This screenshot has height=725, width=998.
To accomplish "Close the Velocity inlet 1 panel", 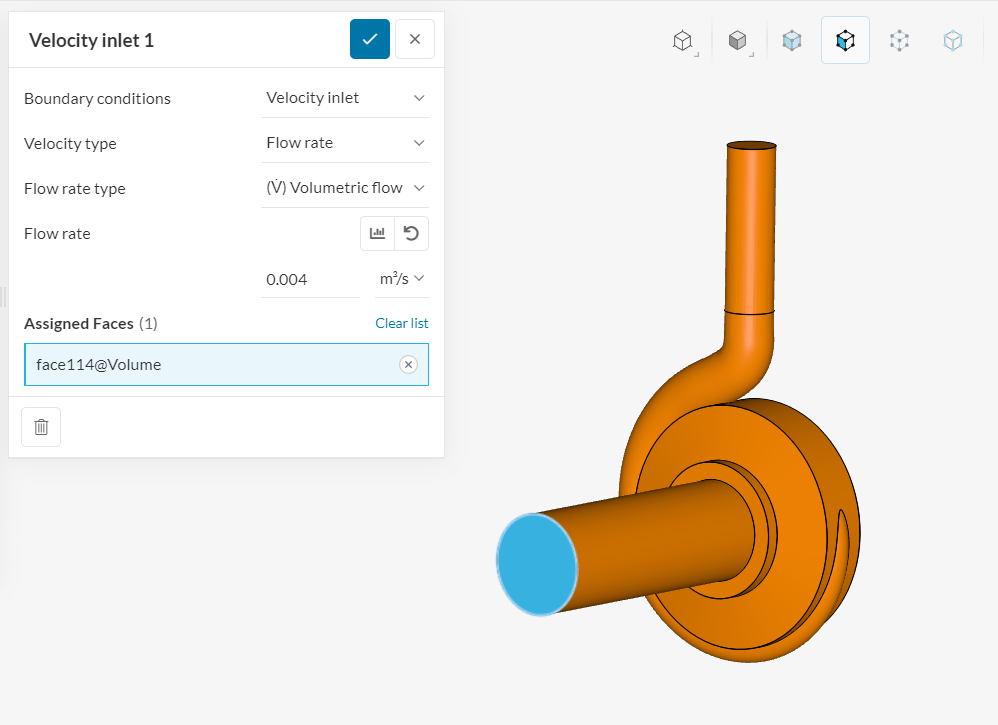I will point(415,39).
